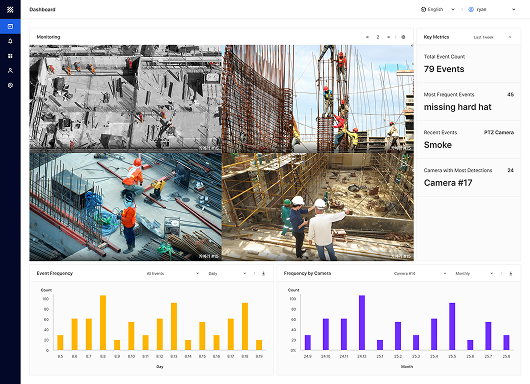This screenshot has height=384, width=530.
Task: Open the notifications bell in the sidebar
Action: 10,41
